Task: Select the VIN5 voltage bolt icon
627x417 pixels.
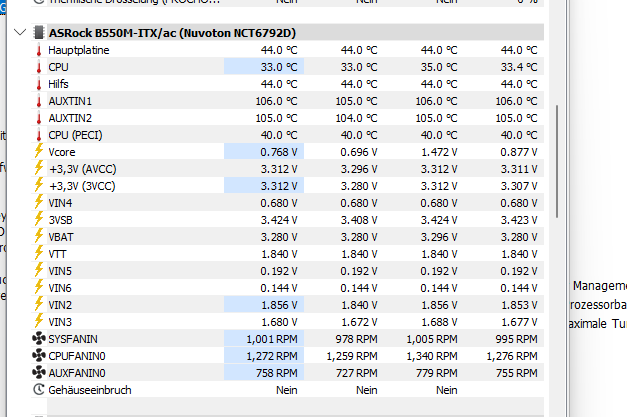Action: pyautogui.click(x=39, y=270)
